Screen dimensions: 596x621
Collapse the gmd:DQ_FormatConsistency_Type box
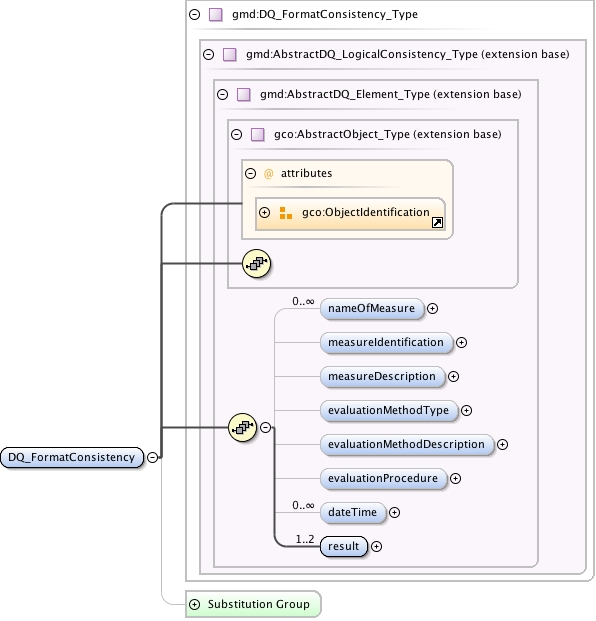coord(194,15)
